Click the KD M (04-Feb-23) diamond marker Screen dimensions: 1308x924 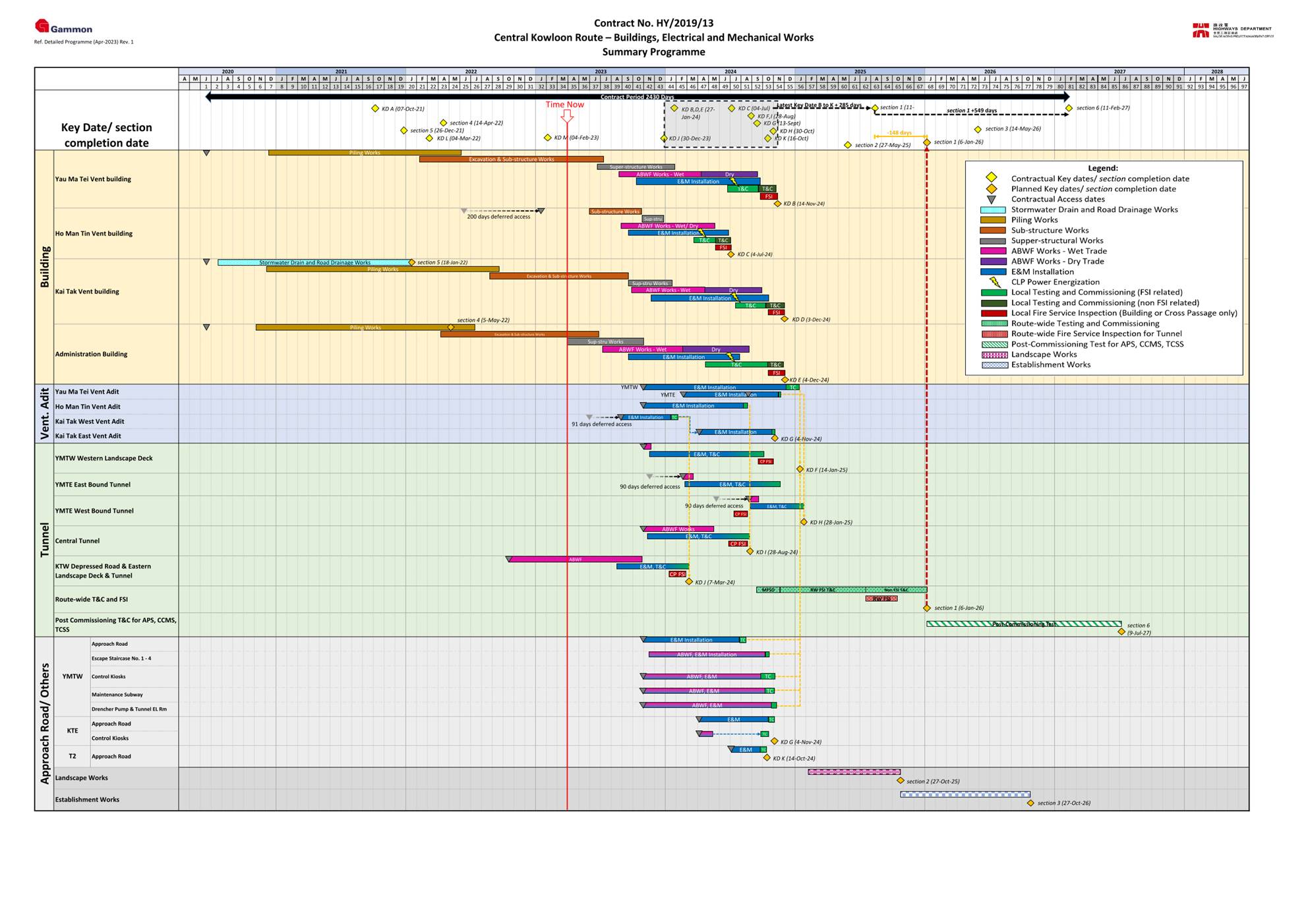pyautogui.click(x=548, y=138)
